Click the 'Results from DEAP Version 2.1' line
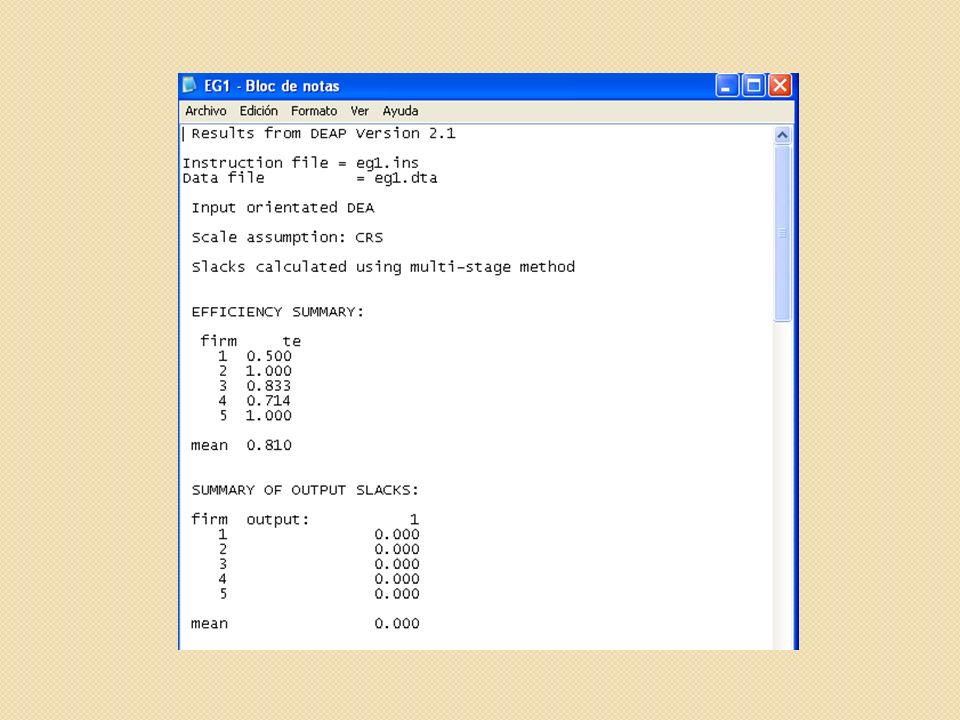Screen dimensions: 960x720 [x=323, y=133]
